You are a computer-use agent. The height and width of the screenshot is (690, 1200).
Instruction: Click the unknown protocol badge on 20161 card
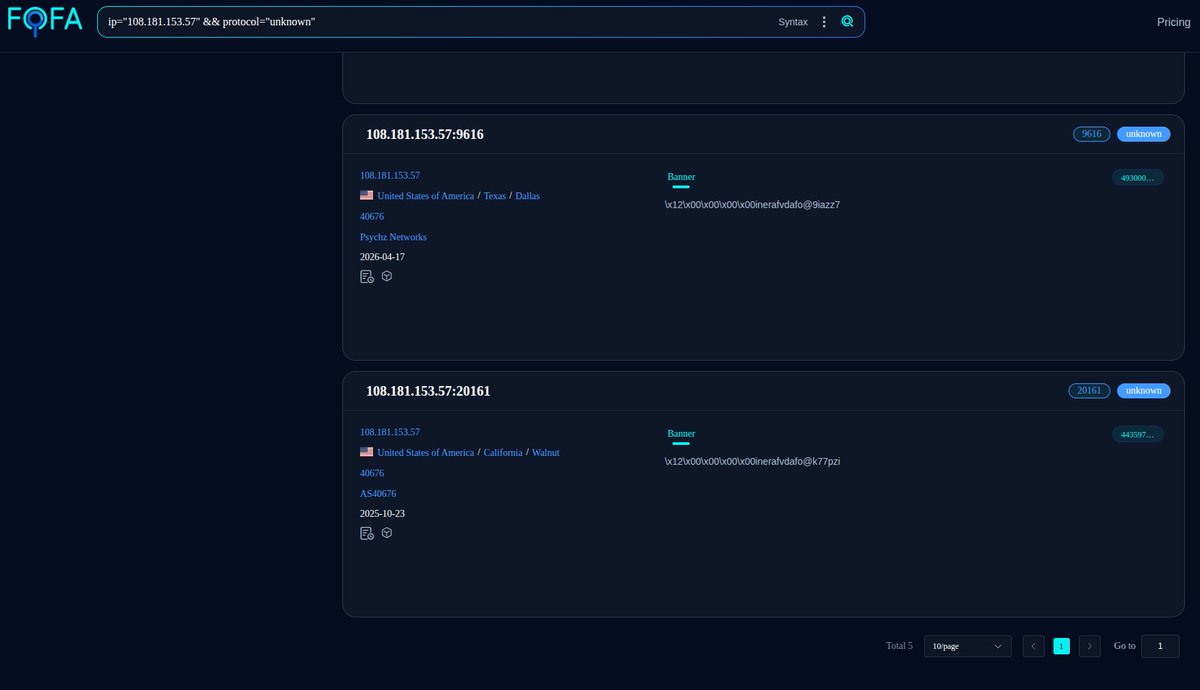[1143, 391]
